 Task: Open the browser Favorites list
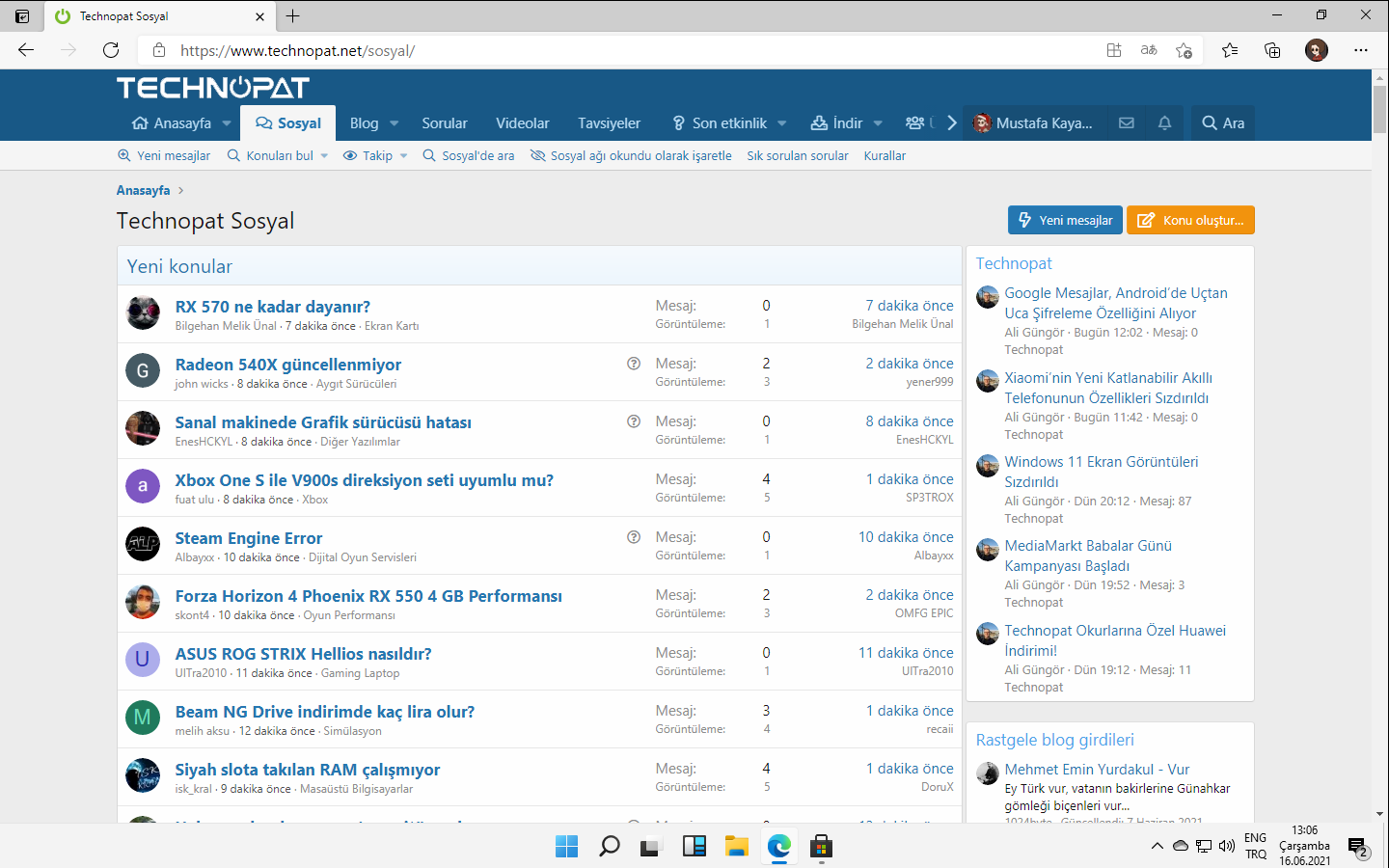[x=1230, y=50]
